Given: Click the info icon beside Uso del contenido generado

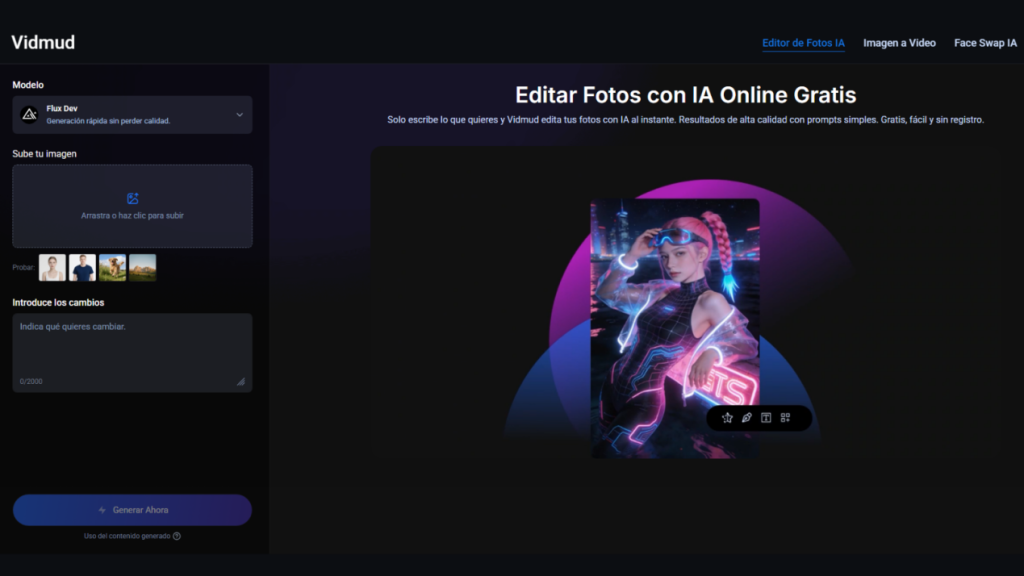Looking at the screenshot, I should point(176,535).
